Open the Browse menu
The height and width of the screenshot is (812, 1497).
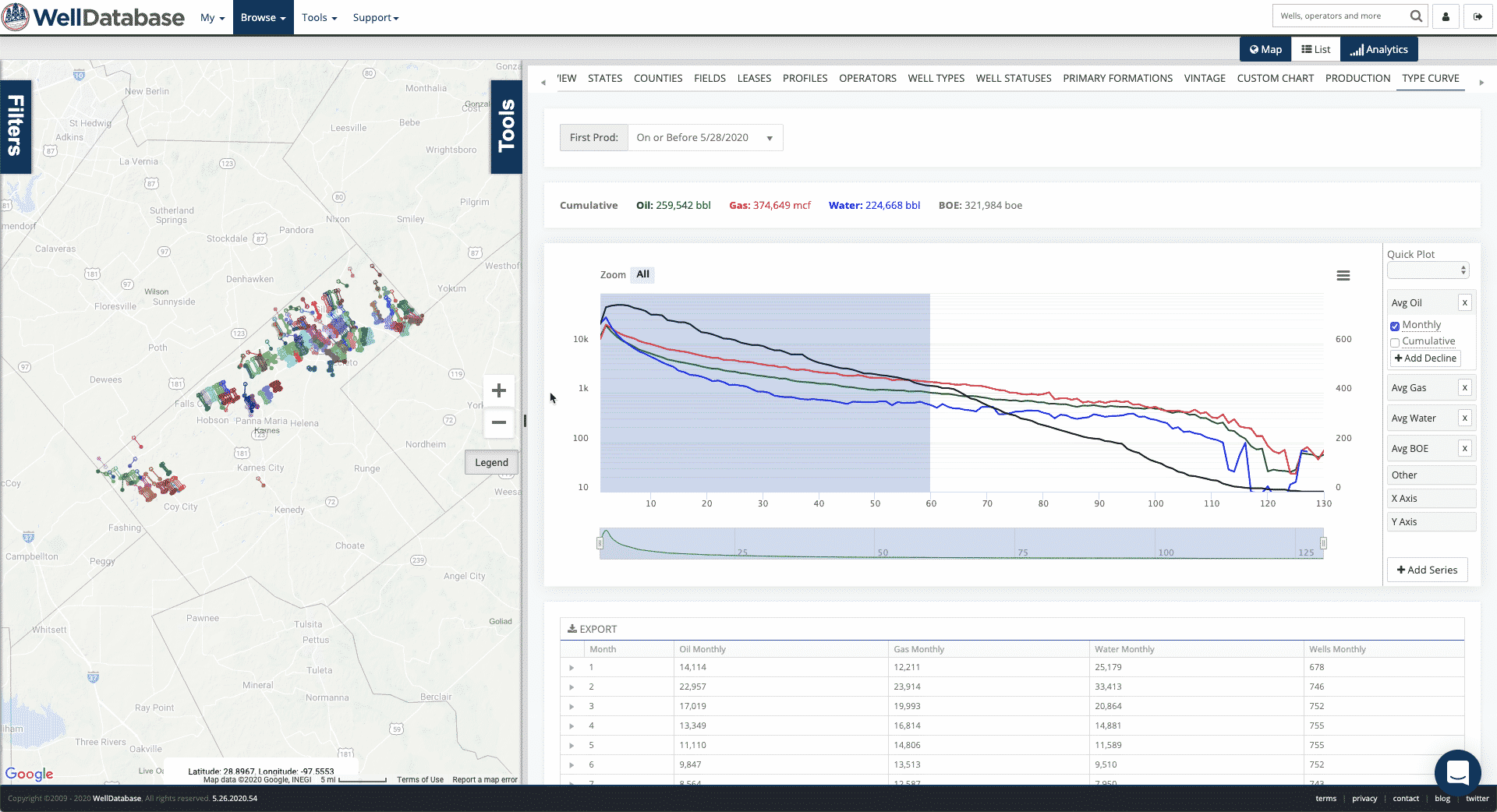[263, 17]
